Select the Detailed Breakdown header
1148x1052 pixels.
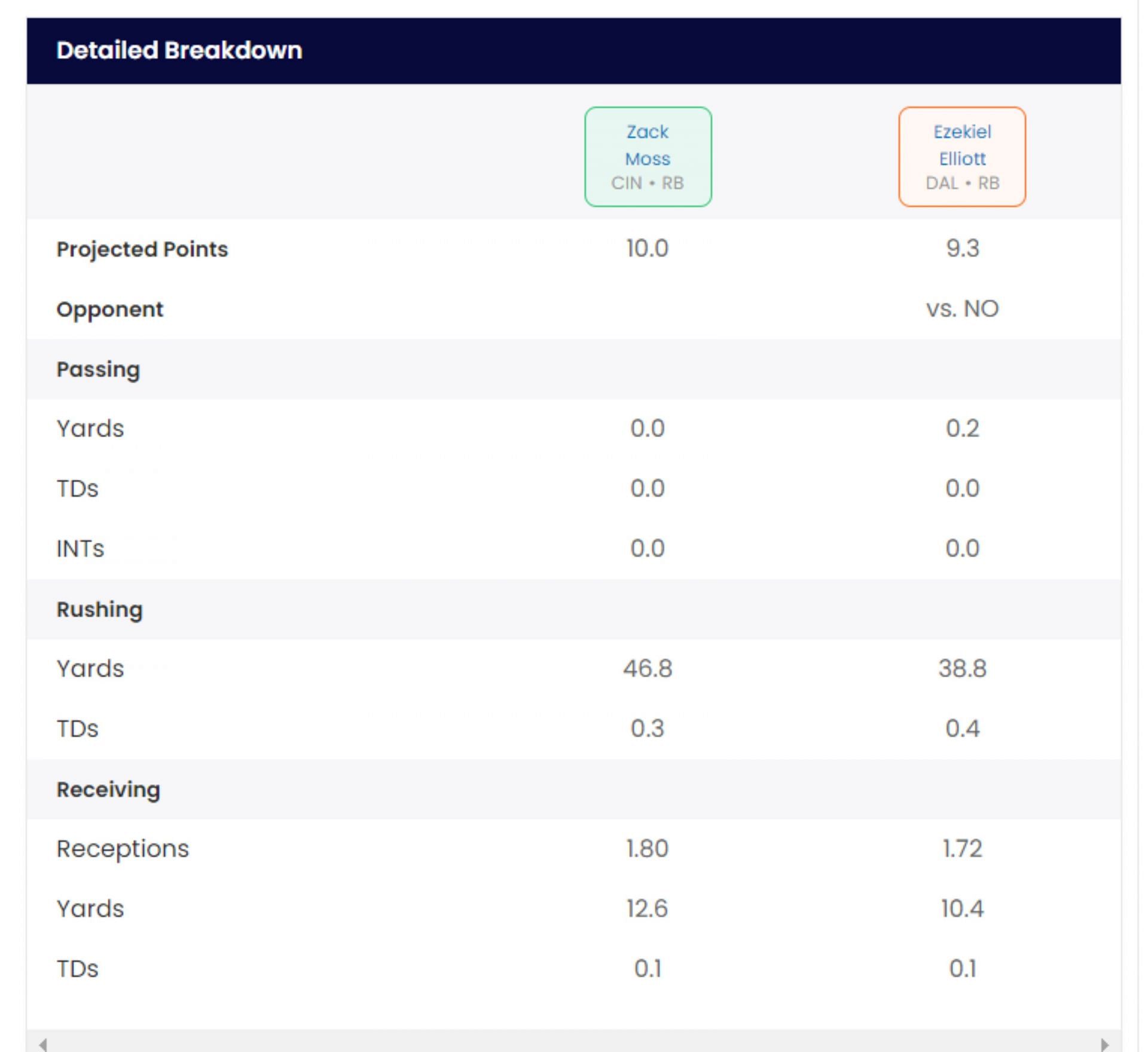pos(179,51)
